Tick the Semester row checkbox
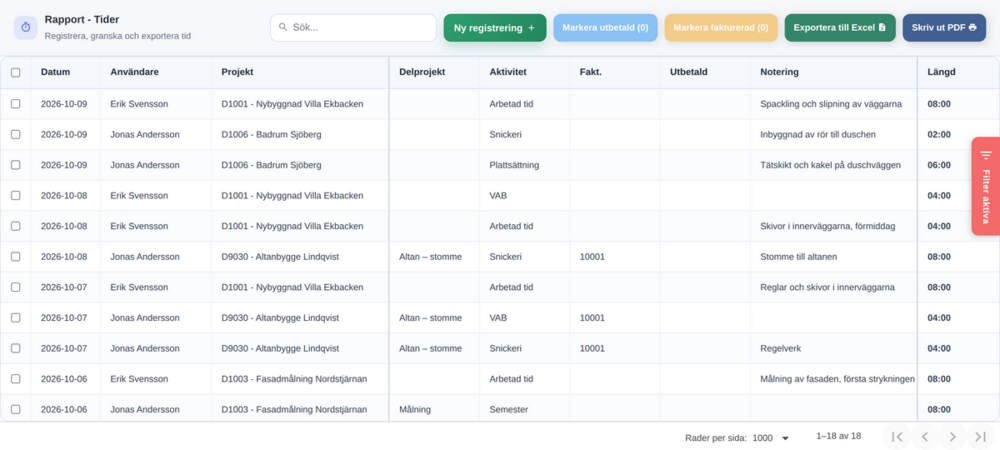The width and height of the screenshot is (1000, 450). coord(15,409)
